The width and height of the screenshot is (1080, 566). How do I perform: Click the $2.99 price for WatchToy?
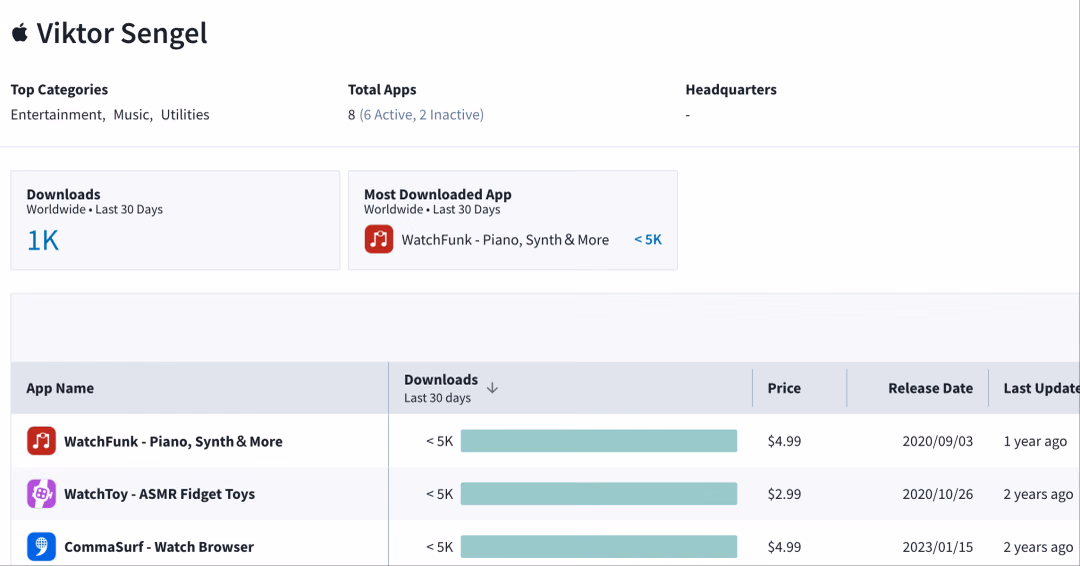click(x=785, y=494)
